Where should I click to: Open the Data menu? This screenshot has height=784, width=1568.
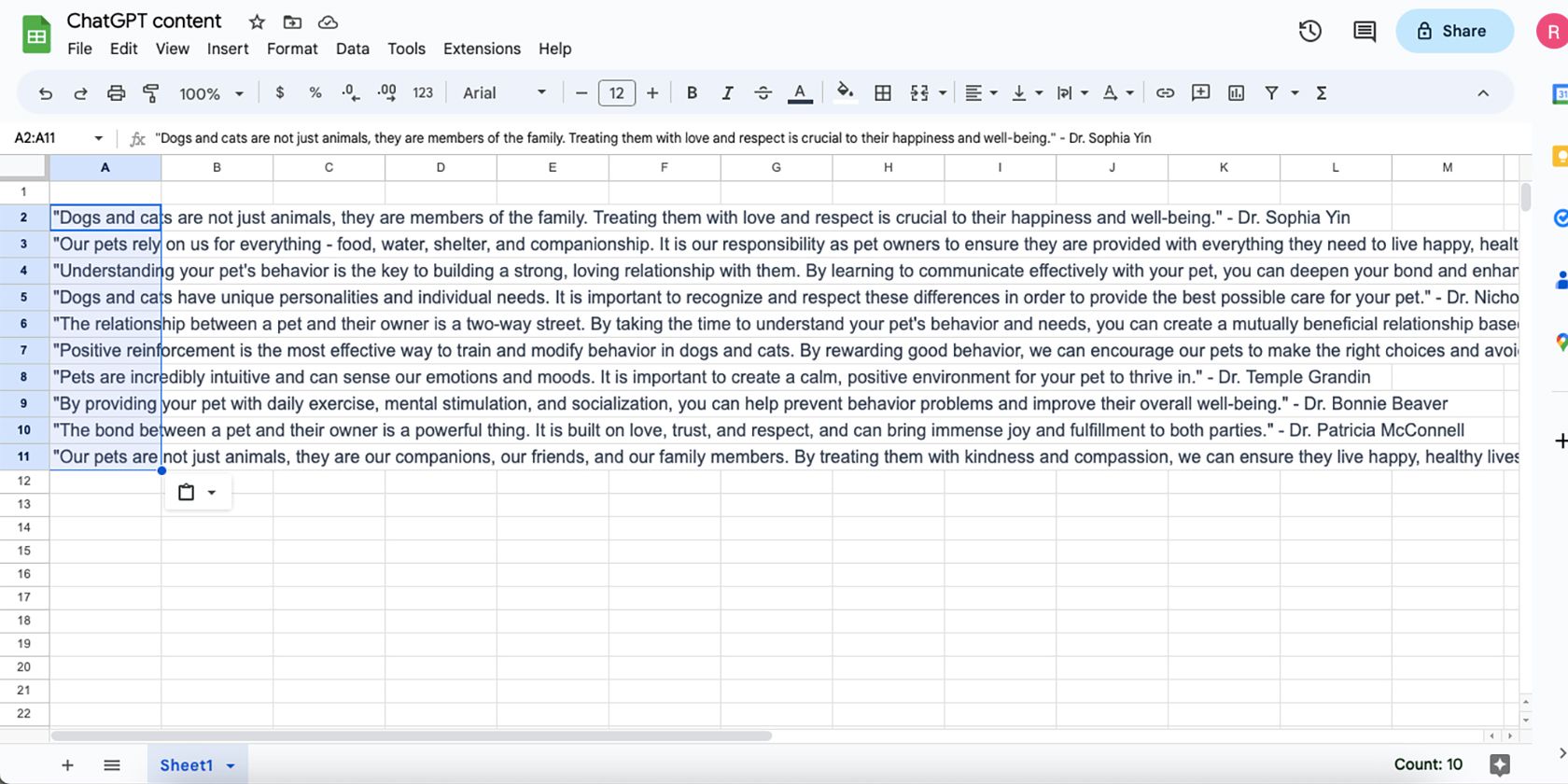tap(353, 49)
